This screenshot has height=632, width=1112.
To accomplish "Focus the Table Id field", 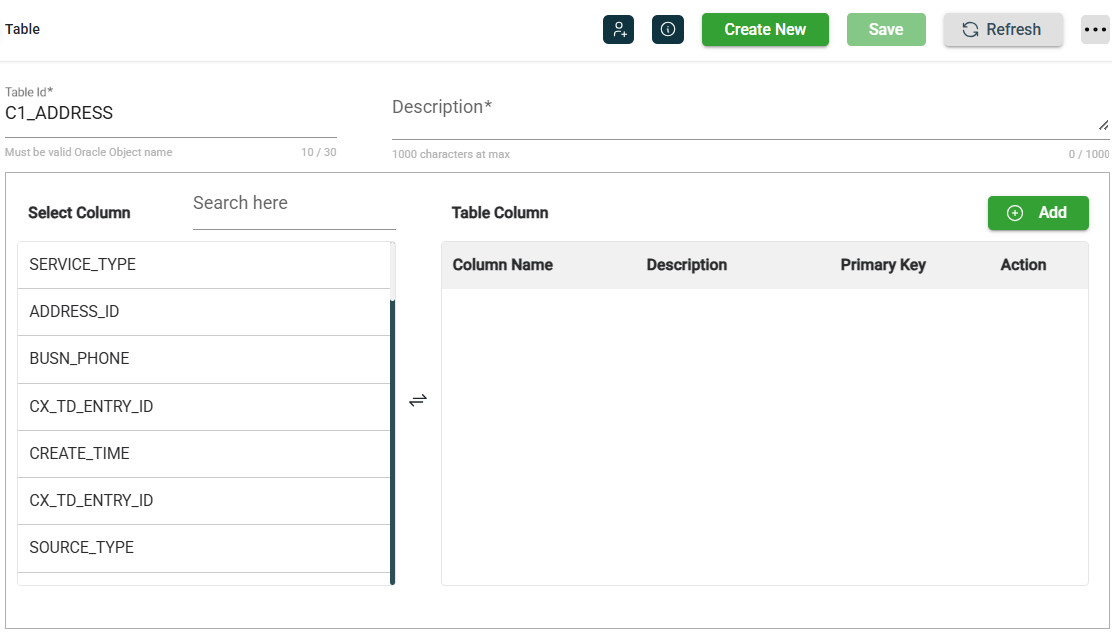I will pyautogui.click(x=170, y=114).
